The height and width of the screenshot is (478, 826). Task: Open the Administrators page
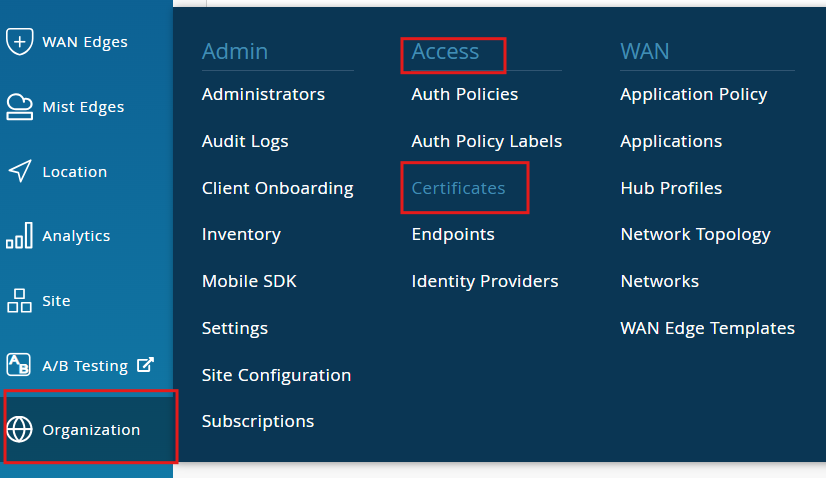[x=263, y=94]
